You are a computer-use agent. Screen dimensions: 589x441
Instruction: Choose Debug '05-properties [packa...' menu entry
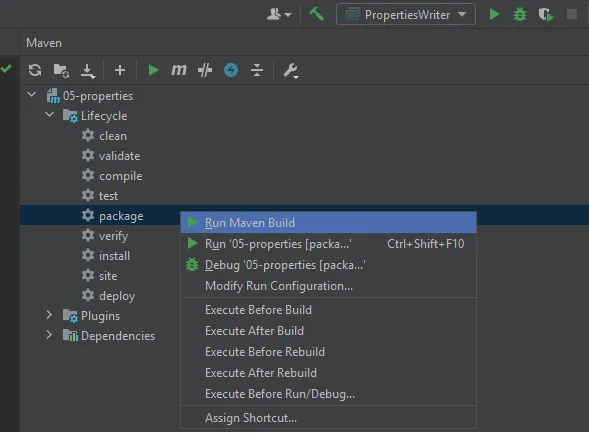(328, 265)
